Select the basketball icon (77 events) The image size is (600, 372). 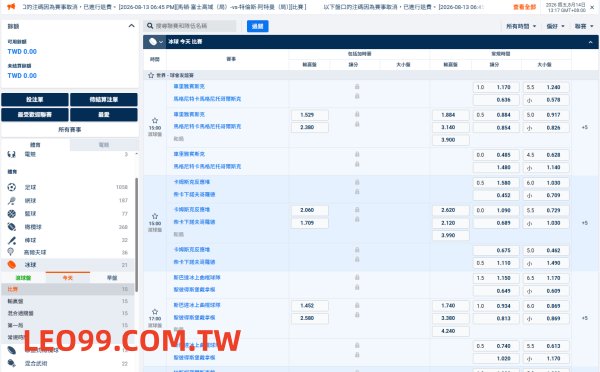pos(11,214)
